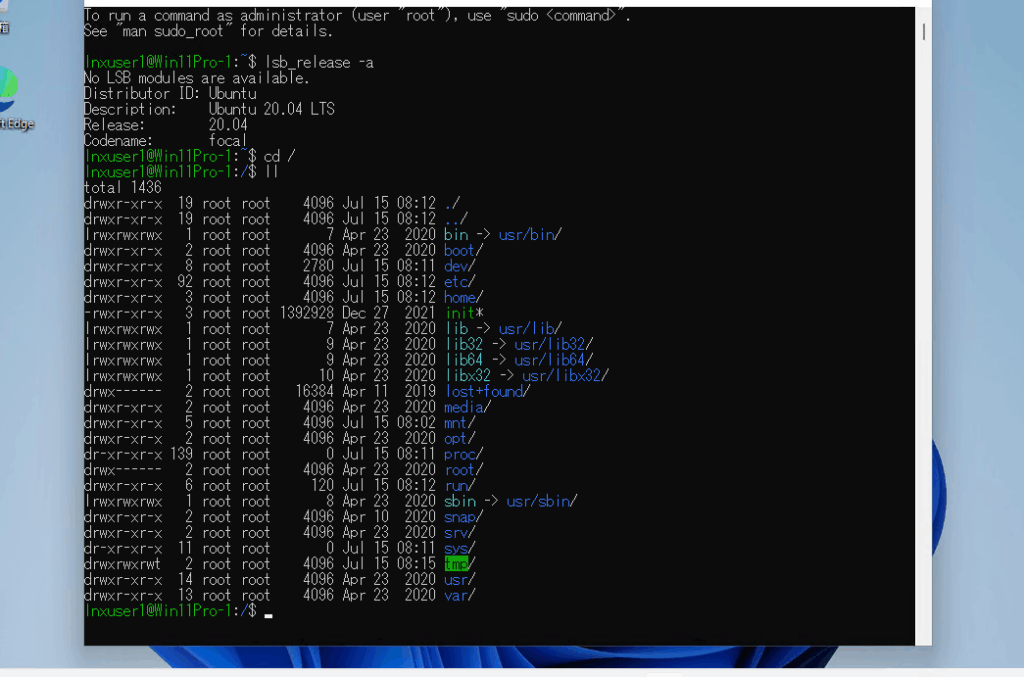The height and width of the screenshot is (677, 1024).
Task: Click the highlighted tmp/ directory entry
Action: (x=457, y=564)
